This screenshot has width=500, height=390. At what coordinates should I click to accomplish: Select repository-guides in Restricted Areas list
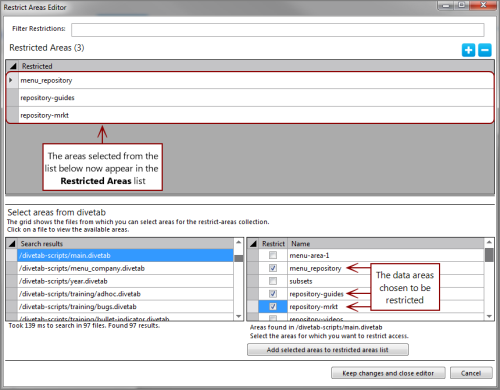pos(256,98)
